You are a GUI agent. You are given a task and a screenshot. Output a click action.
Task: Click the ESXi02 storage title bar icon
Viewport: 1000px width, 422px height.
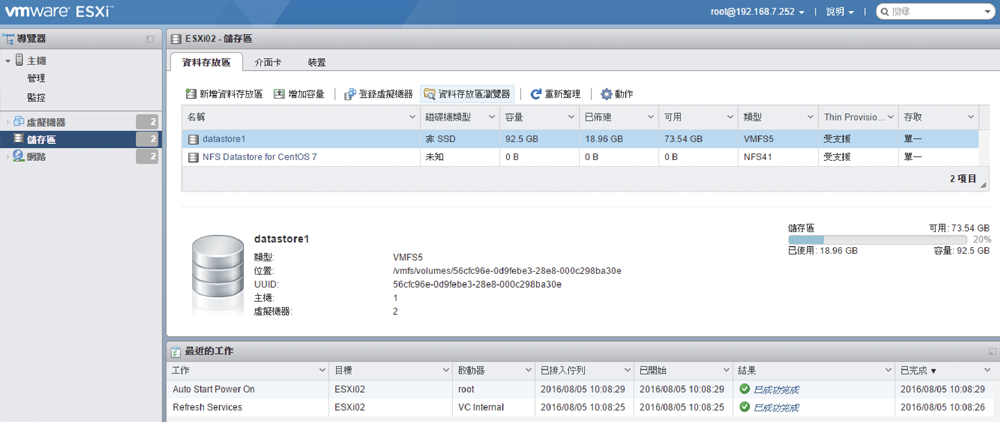pos(175,39)
